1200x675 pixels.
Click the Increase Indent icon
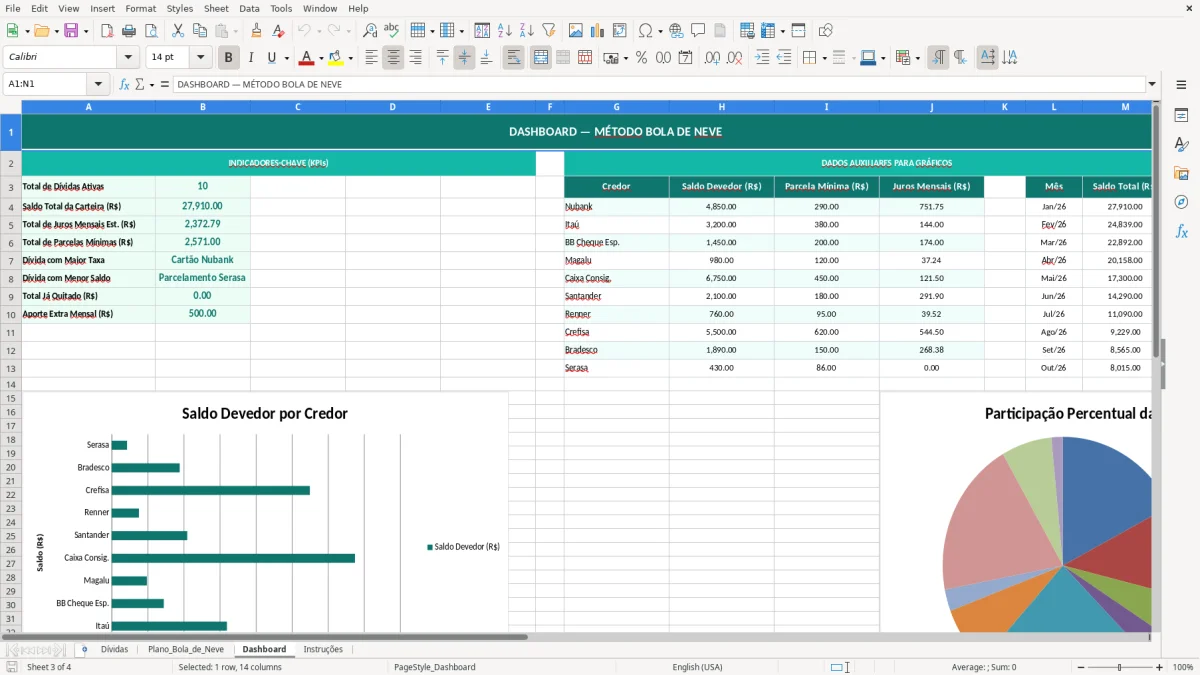coord(762,58)
